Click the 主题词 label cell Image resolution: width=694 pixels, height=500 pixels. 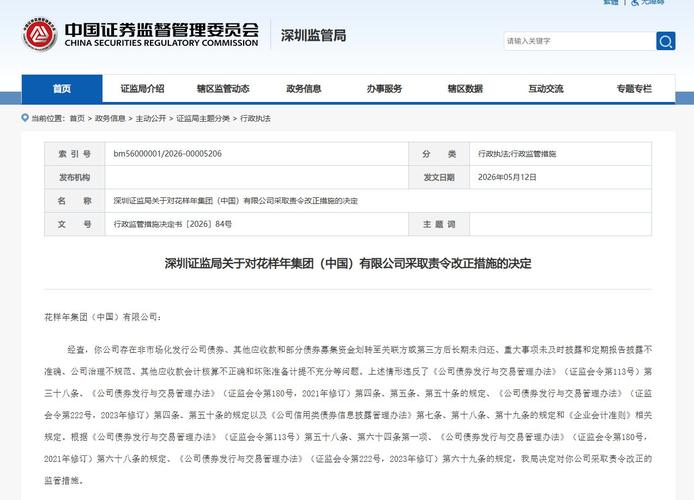point(439,224)
